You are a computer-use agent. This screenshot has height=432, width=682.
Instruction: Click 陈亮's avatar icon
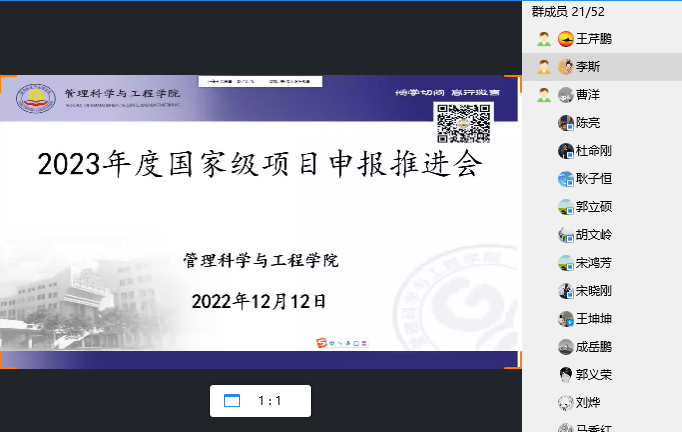point(566,123)
